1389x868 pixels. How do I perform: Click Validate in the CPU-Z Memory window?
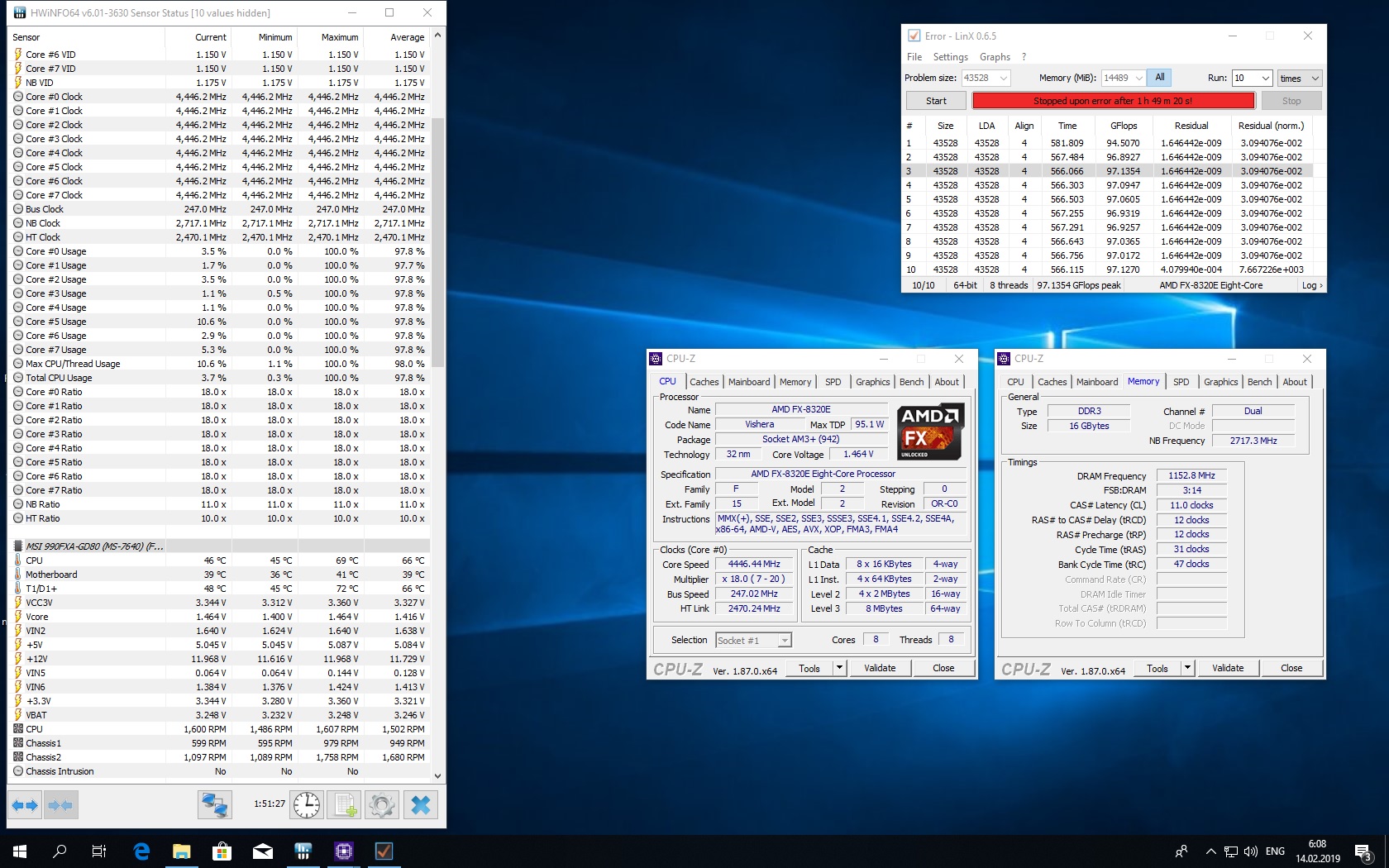tap(1228, 668)
